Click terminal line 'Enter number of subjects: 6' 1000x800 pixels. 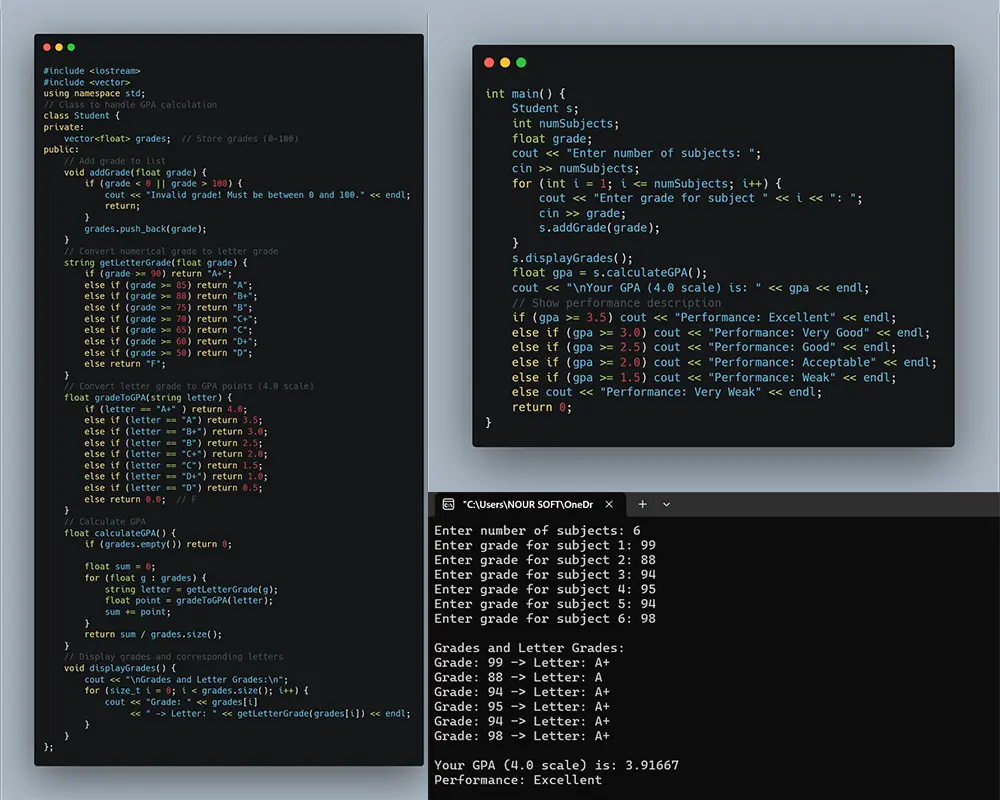point(537,531)
